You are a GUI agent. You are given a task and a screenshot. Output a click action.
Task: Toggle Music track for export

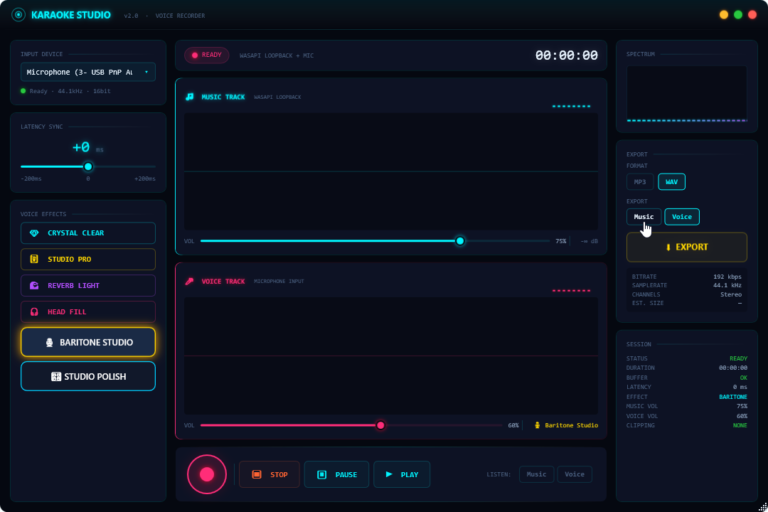click(644, 217)
